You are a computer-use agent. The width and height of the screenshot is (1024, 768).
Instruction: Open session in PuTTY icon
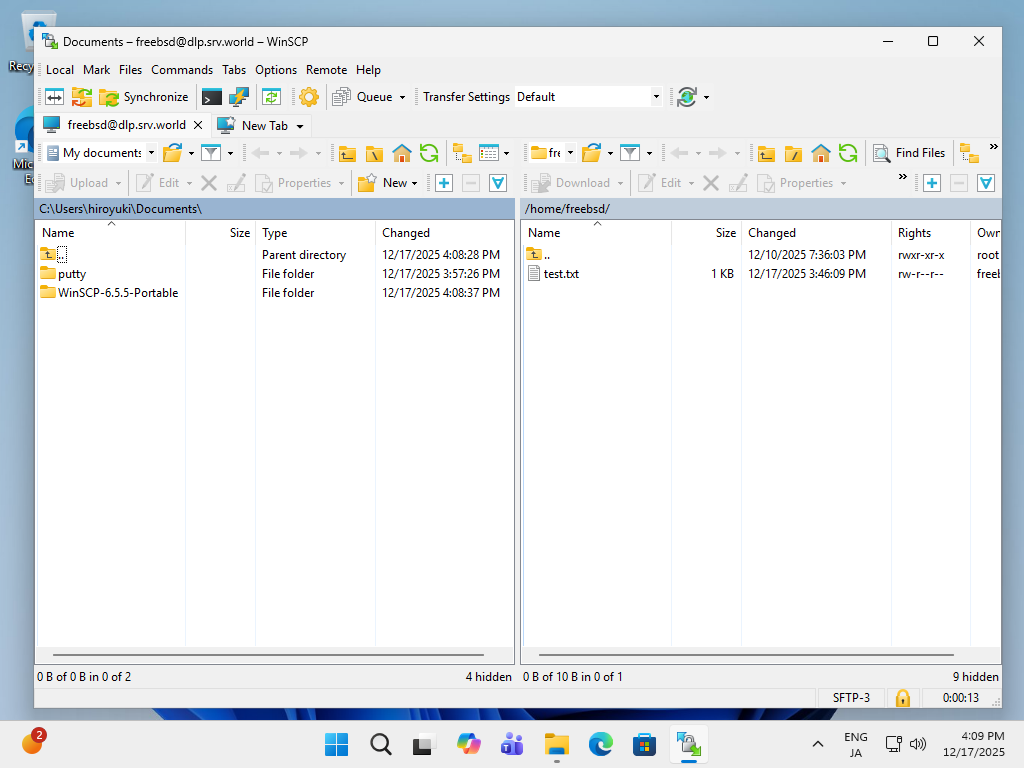[238, 97]
